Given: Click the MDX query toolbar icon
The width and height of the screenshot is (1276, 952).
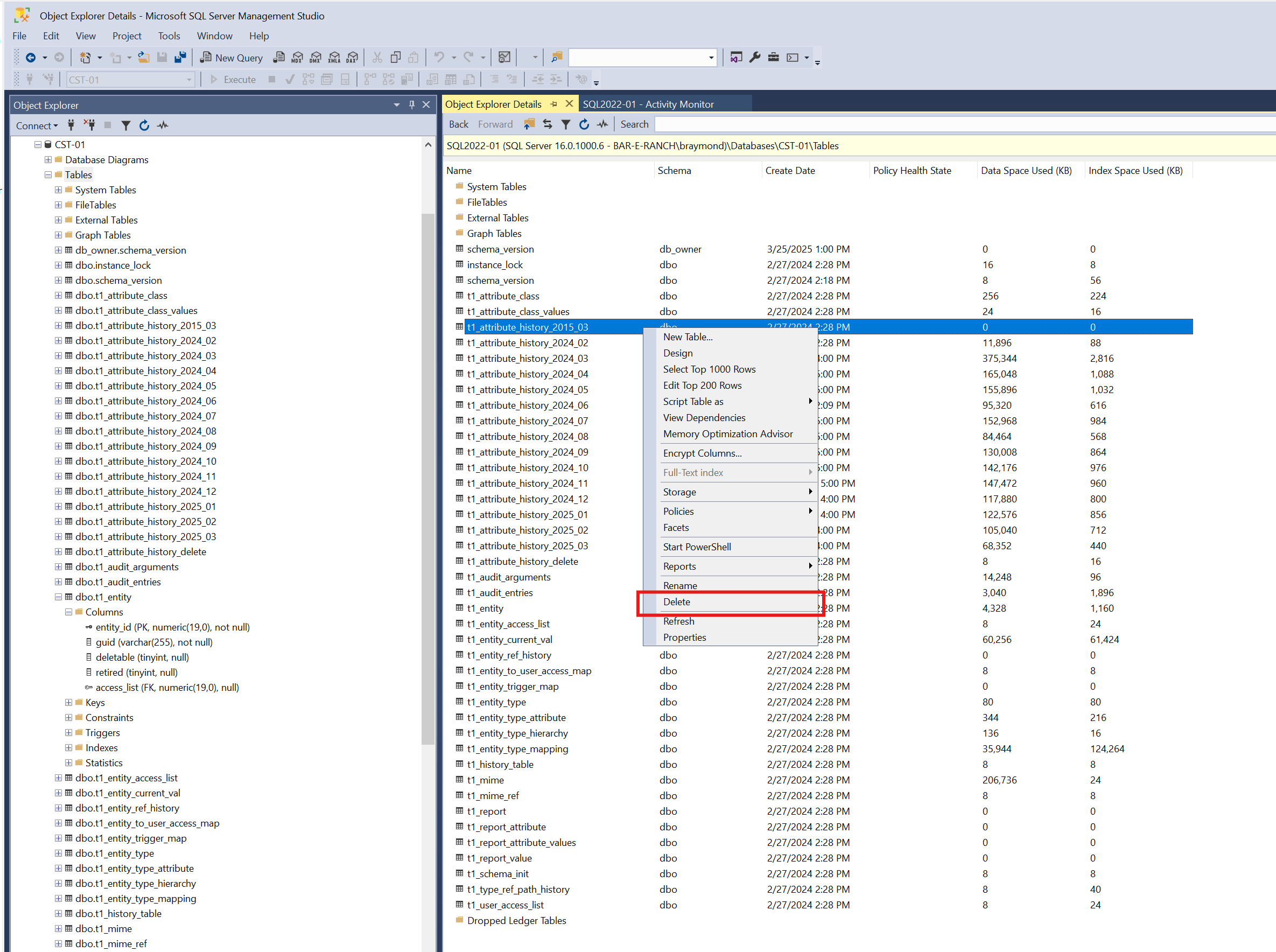Looking at the screenshot, I should pos(297,57).
